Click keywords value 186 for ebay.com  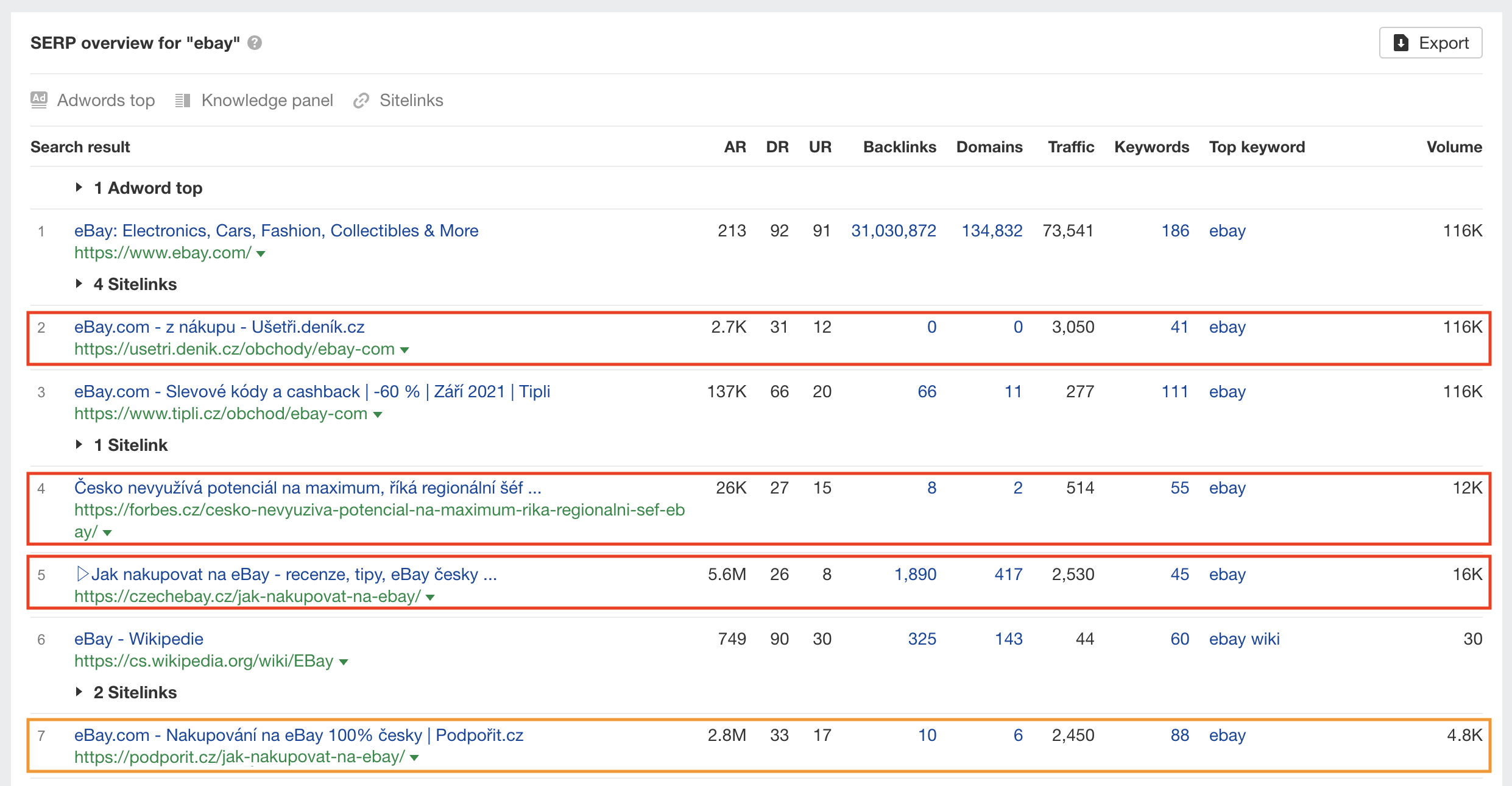[1175, 230]
